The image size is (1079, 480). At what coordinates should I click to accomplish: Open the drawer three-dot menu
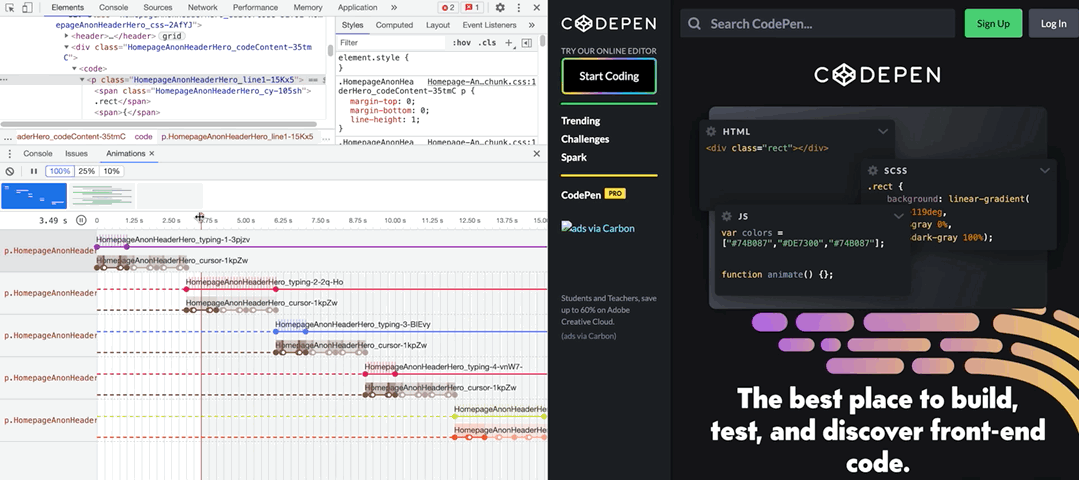pyautogui.click(x=8, y=153)
